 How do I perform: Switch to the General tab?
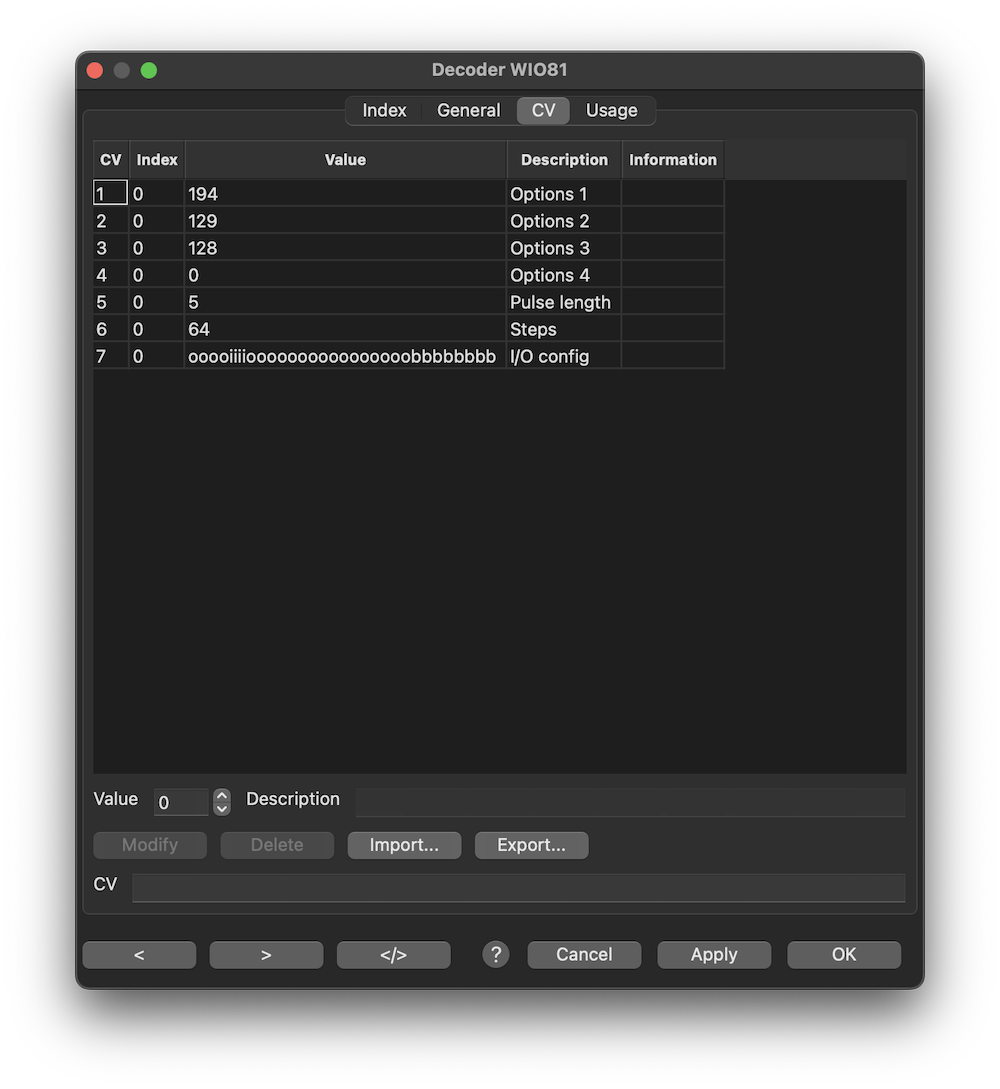(468, 110)
